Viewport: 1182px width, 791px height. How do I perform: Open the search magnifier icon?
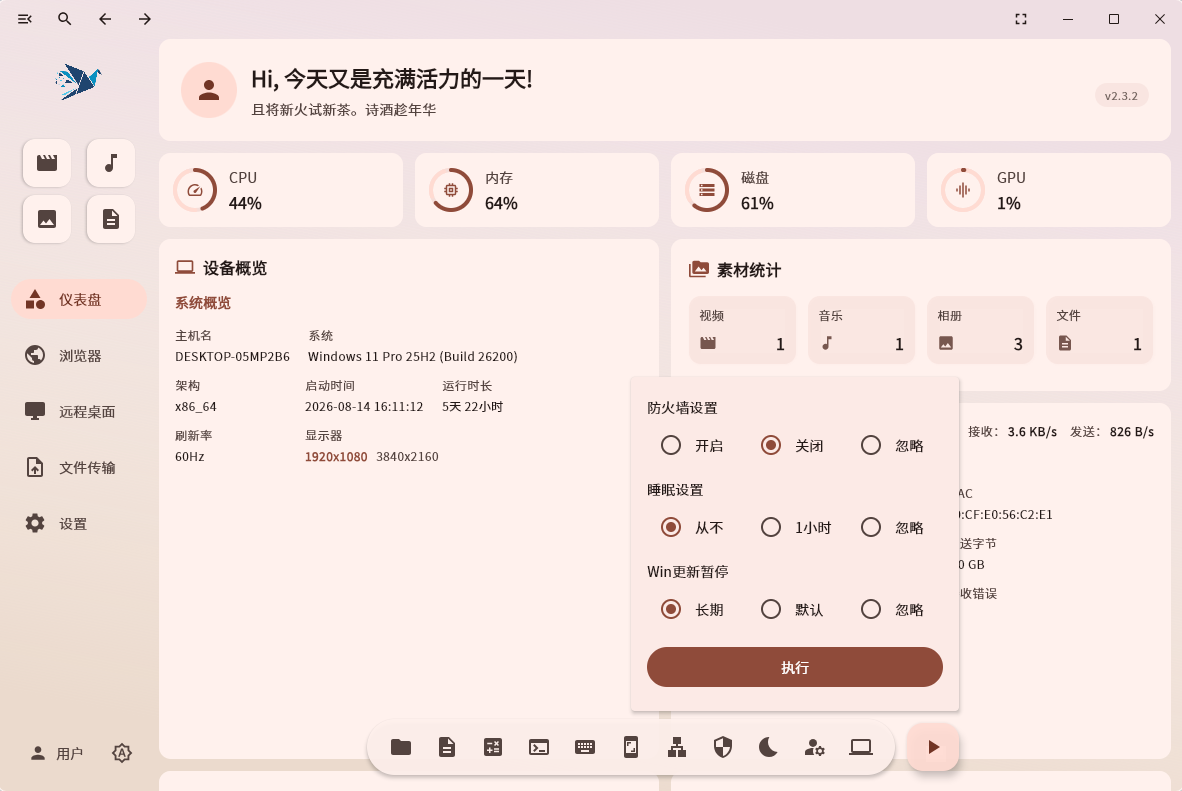point(65,19)
